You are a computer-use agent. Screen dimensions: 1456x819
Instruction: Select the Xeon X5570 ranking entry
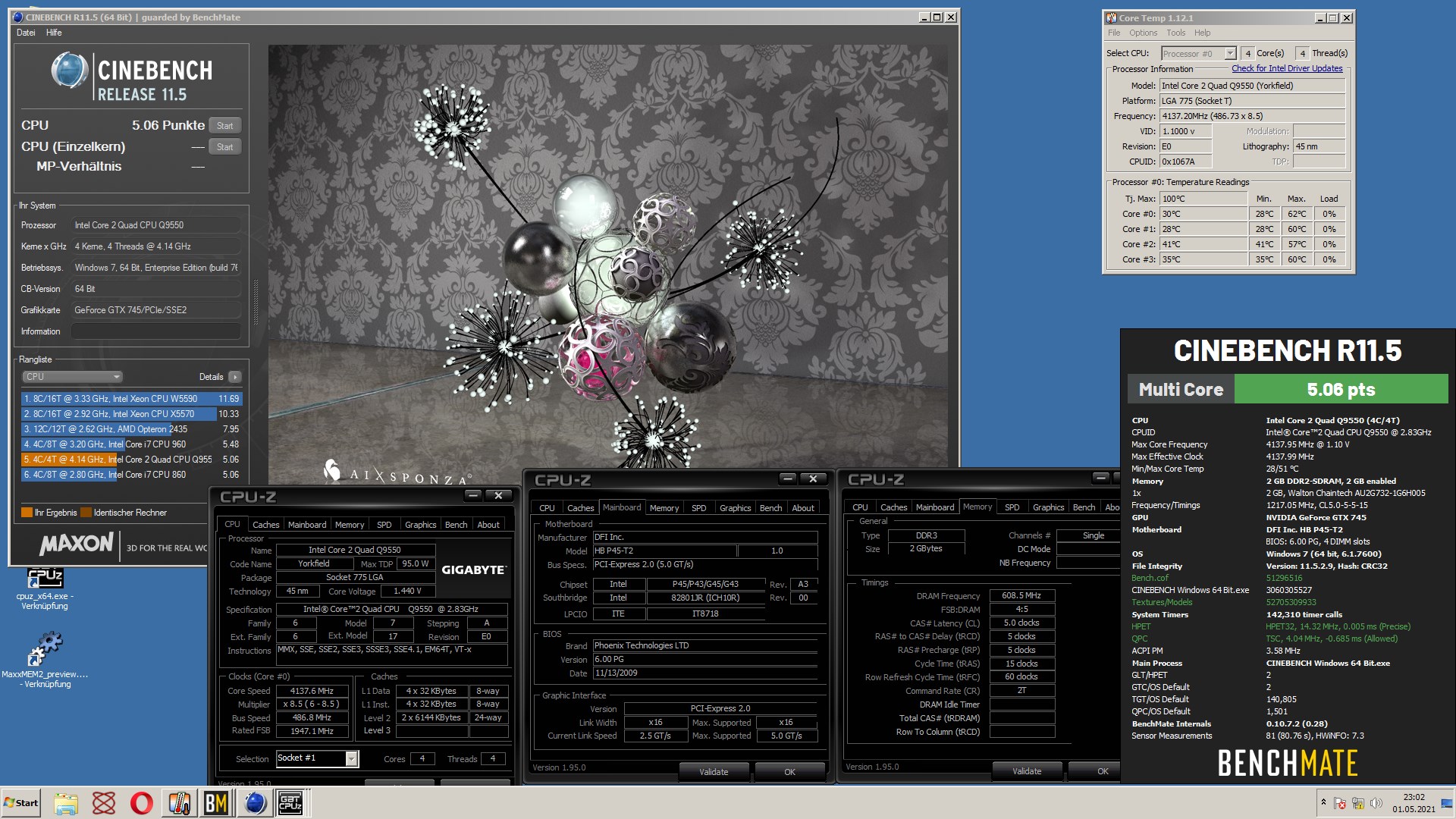[130, 414]
